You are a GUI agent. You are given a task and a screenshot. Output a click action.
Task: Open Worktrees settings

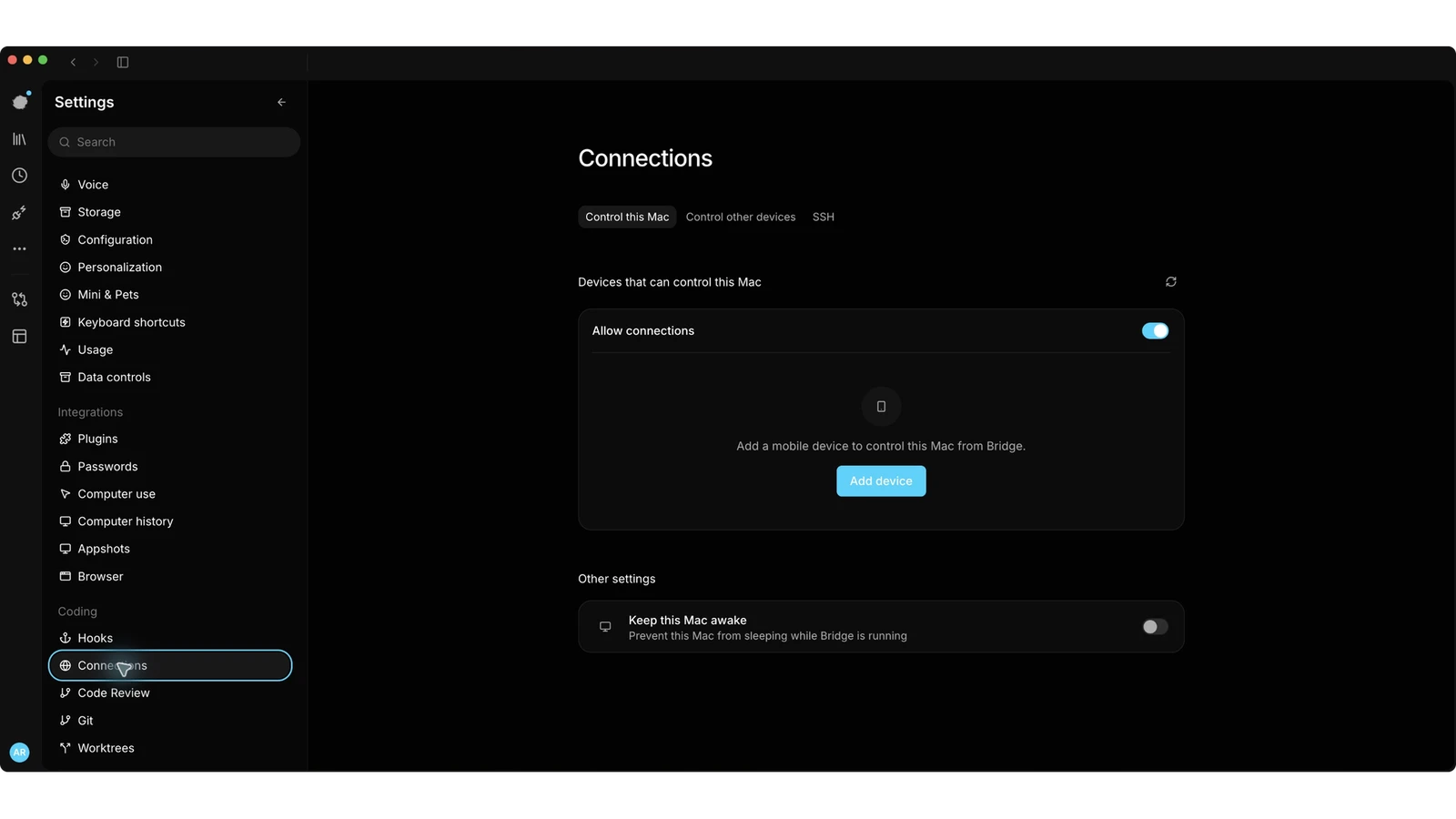click(x=170, y=748)
